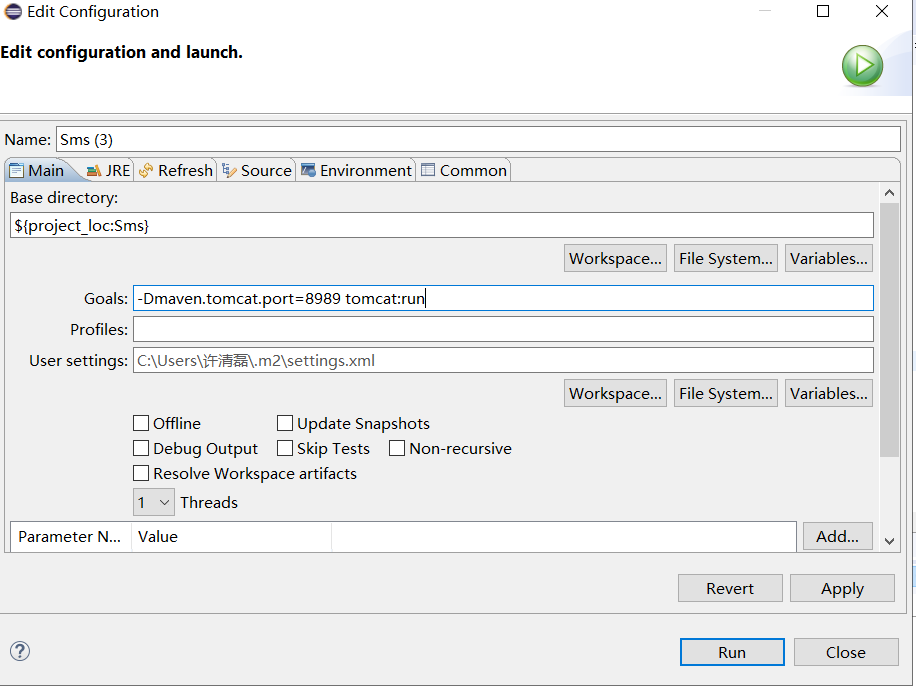916x686 pixels.
Task: Click File System button under Base directory
Action: point(726,258)
